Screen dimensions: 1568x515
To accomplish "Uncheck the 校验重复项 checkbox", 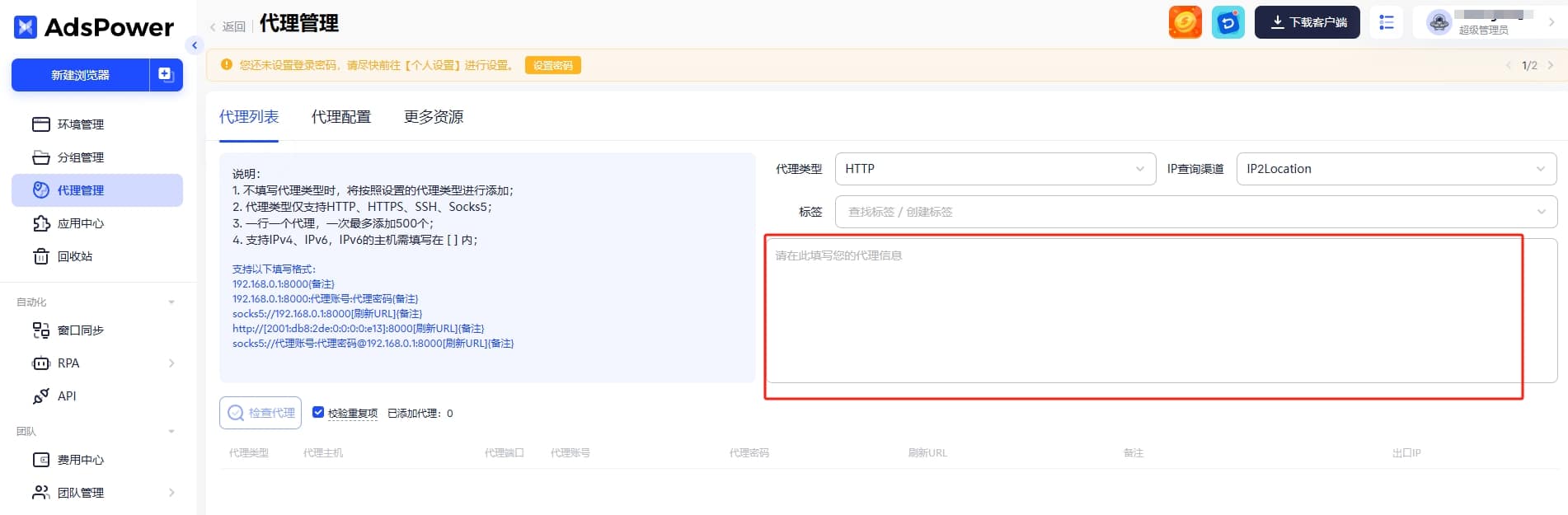I will pos(318,412).
